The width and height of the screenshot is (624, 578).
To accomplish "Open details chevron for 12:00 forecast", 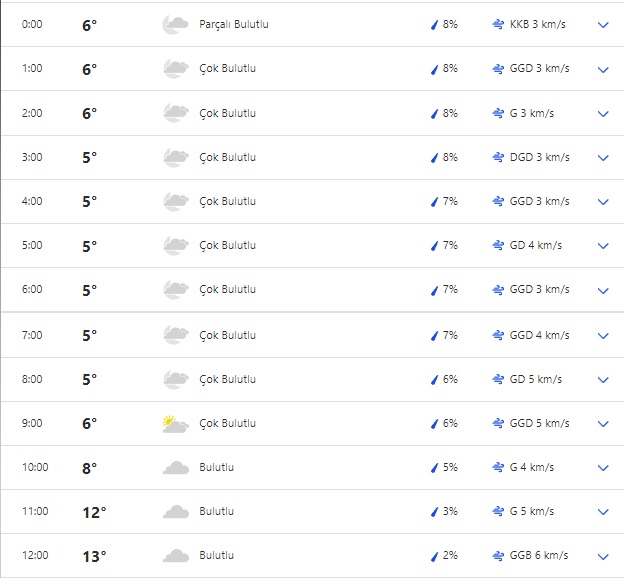I will (602, 556).
